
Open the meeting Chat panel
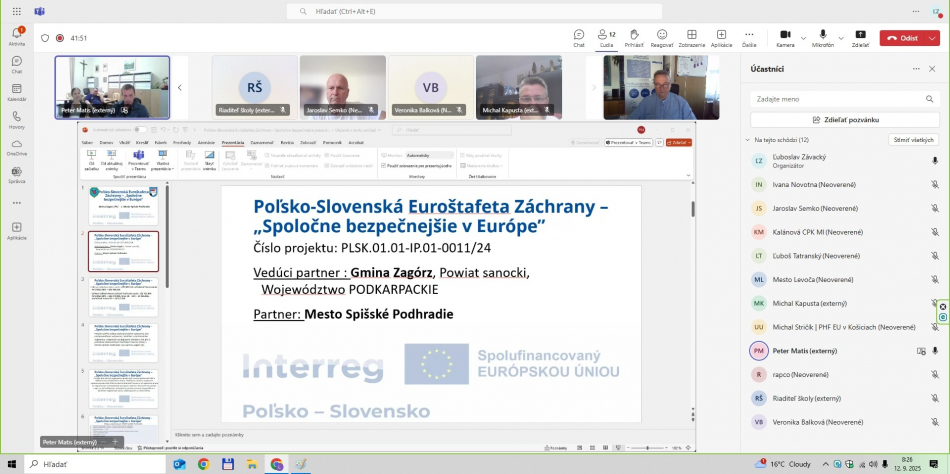pos(579,37)
